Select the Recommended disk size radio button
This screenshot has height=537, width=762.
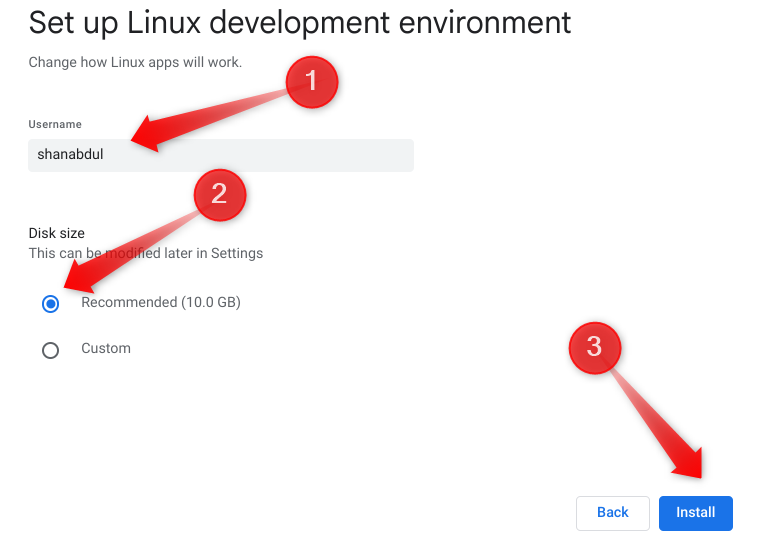51,304
